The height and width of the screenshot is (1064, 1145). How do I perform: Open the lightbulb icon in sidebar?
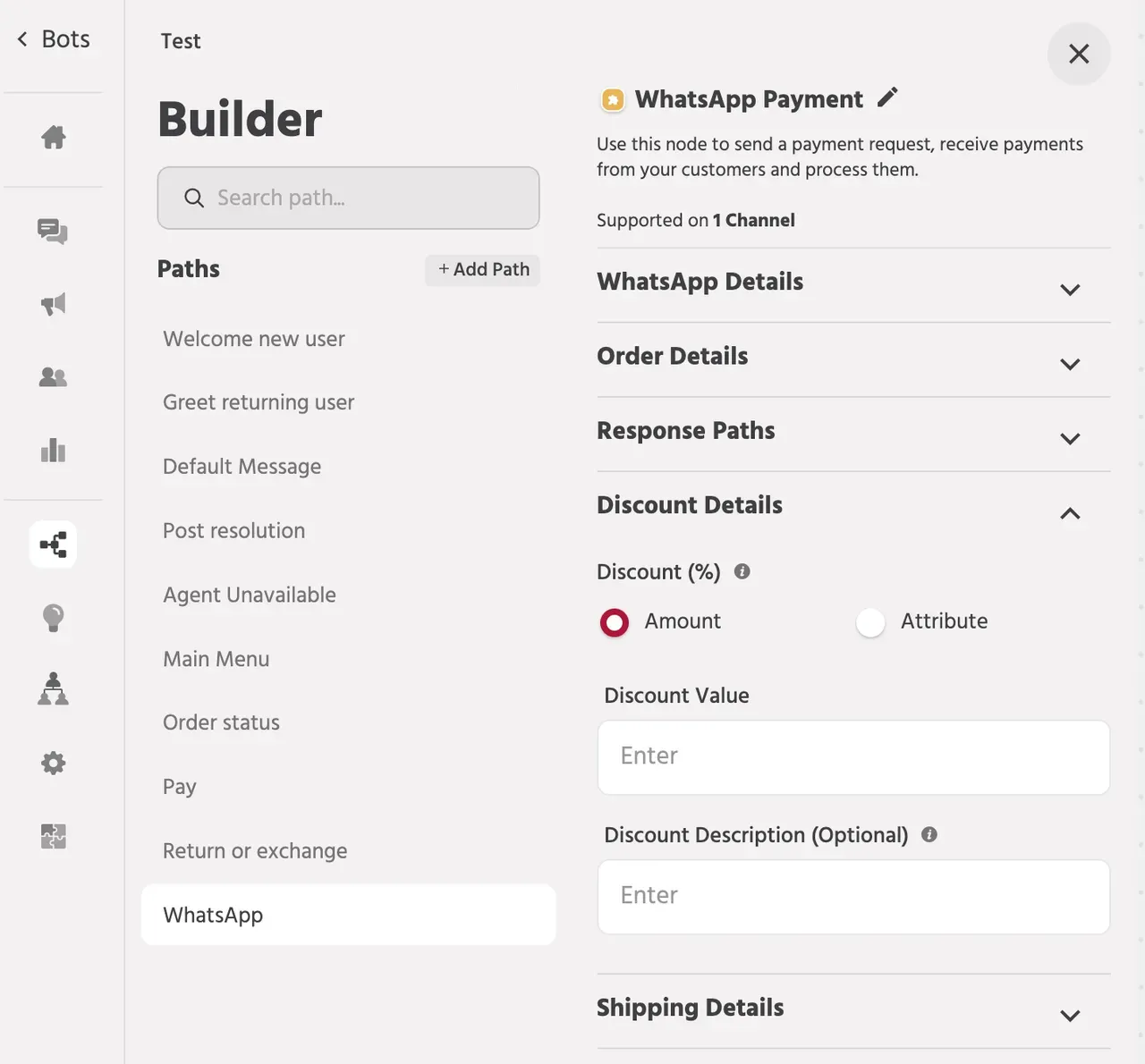click(x=53, y=618)
